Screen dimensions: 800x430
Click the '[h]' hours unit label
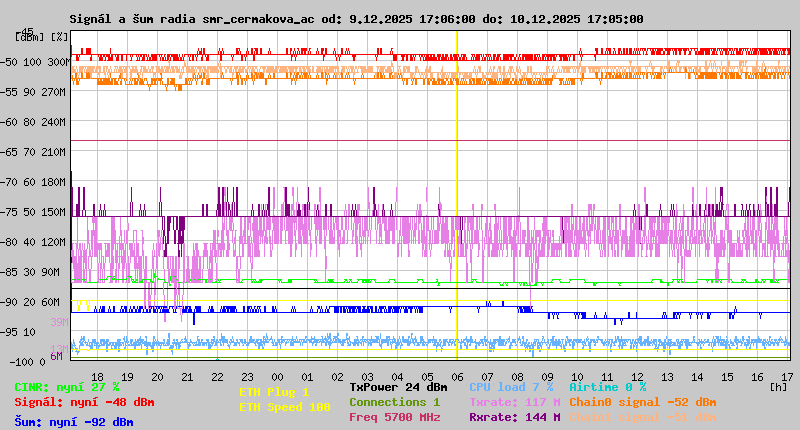tap(779, 387)
